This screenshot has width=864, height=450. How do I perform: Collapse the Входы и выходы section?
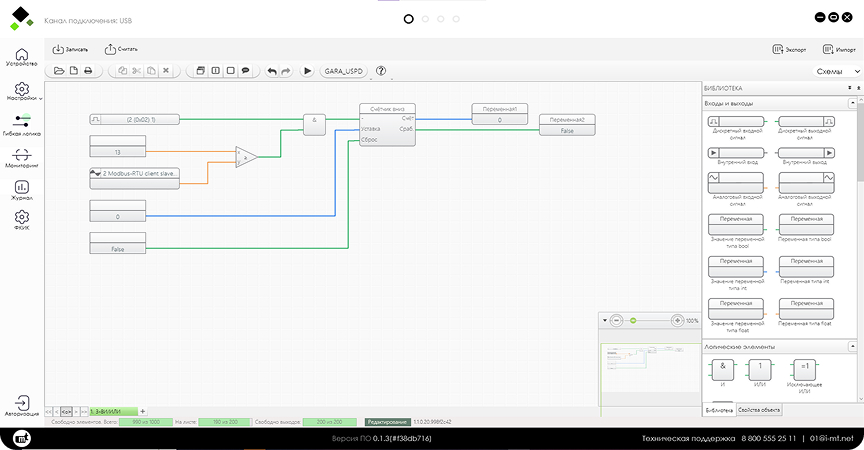coord(855,103)
